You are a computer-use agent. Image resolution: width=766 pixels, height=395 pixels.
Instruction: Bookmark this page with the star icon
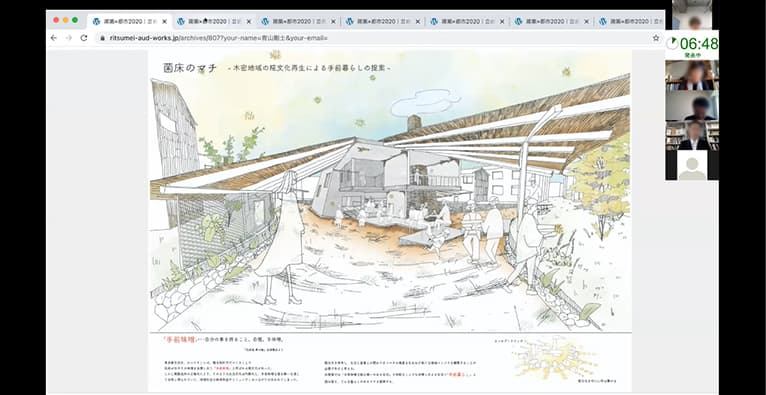(x=656, y=38)
